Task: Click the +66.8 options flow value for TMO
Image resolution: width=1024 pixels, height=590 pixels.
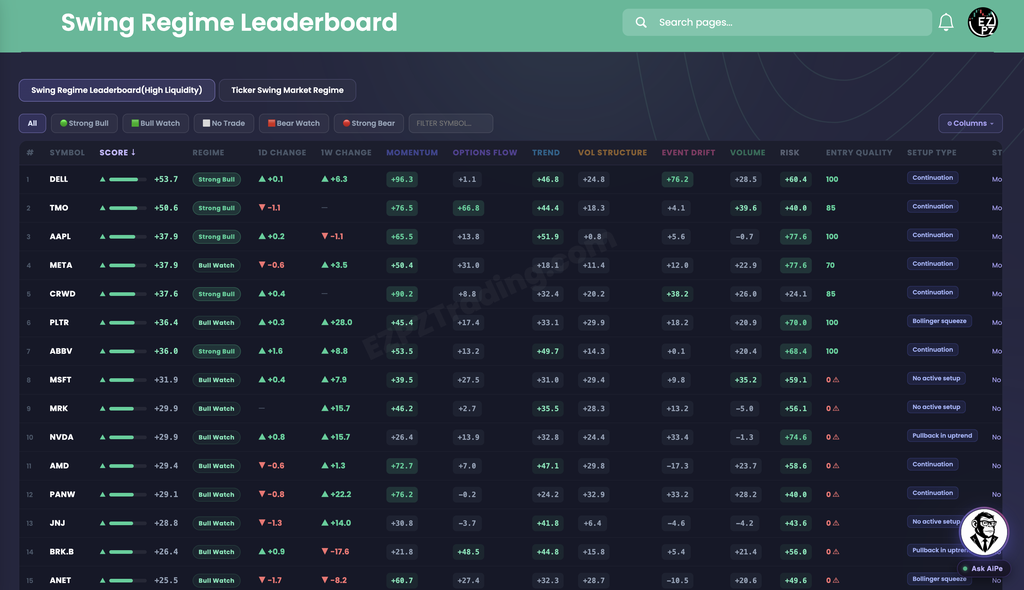Action: coord(468,208)
